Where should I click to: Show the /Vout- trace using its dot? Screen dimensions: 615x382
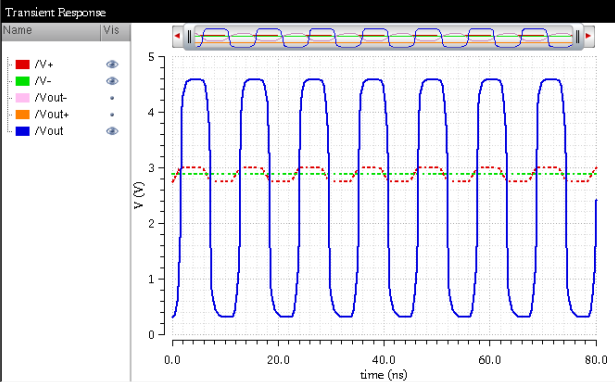coord(112,98)
